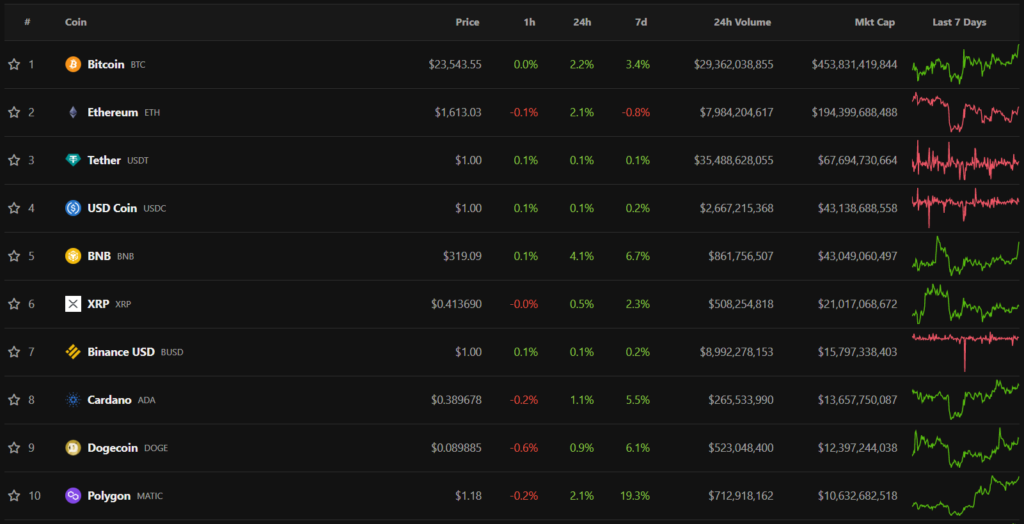The image size is (1024, 524).
Task: Open the Ethereum coin page link
Action: (113, 112)
